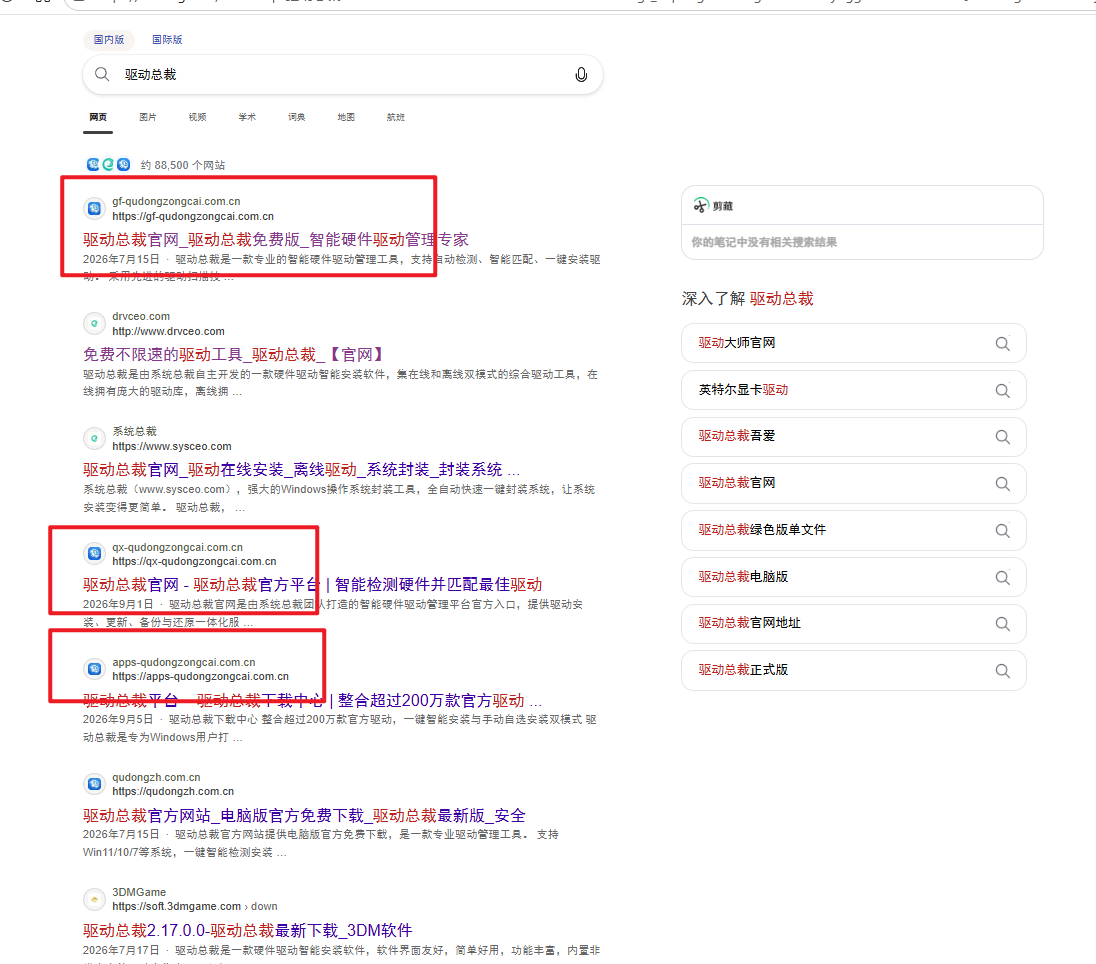Click the https://gf-qudongzongcai.com.cn URL
Screen dimensions: 1096x964
pyautogui.click(x=193, y=217)
